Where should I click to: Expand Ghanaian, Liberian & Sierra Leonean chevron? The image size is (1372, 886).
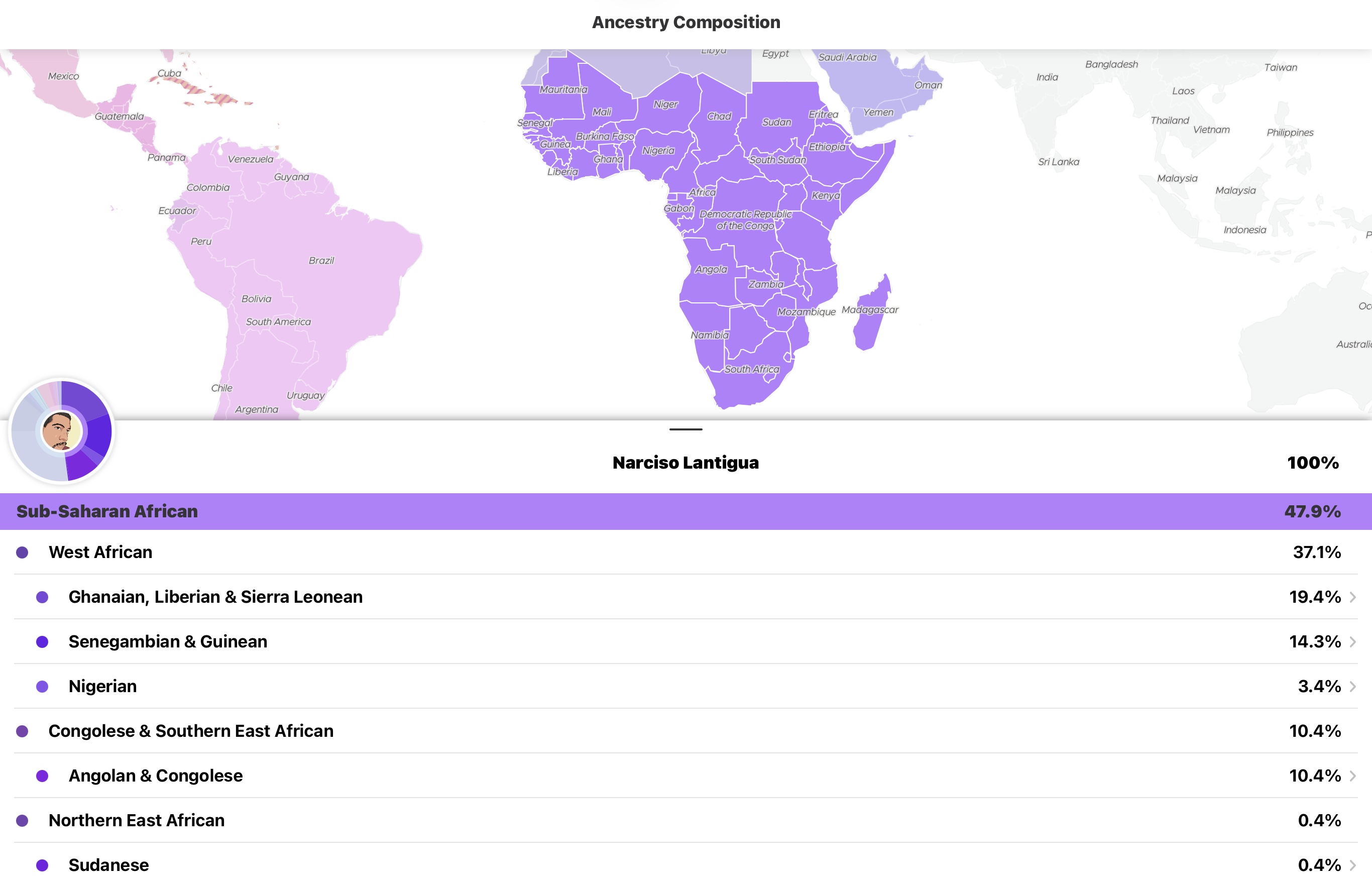tap(1352, 597)
